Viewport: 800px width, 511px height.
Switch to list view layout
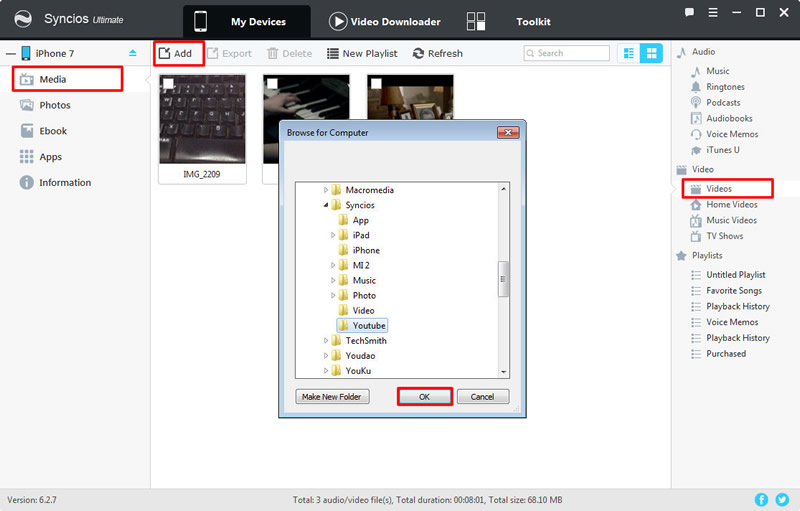[x=629, y=53]
